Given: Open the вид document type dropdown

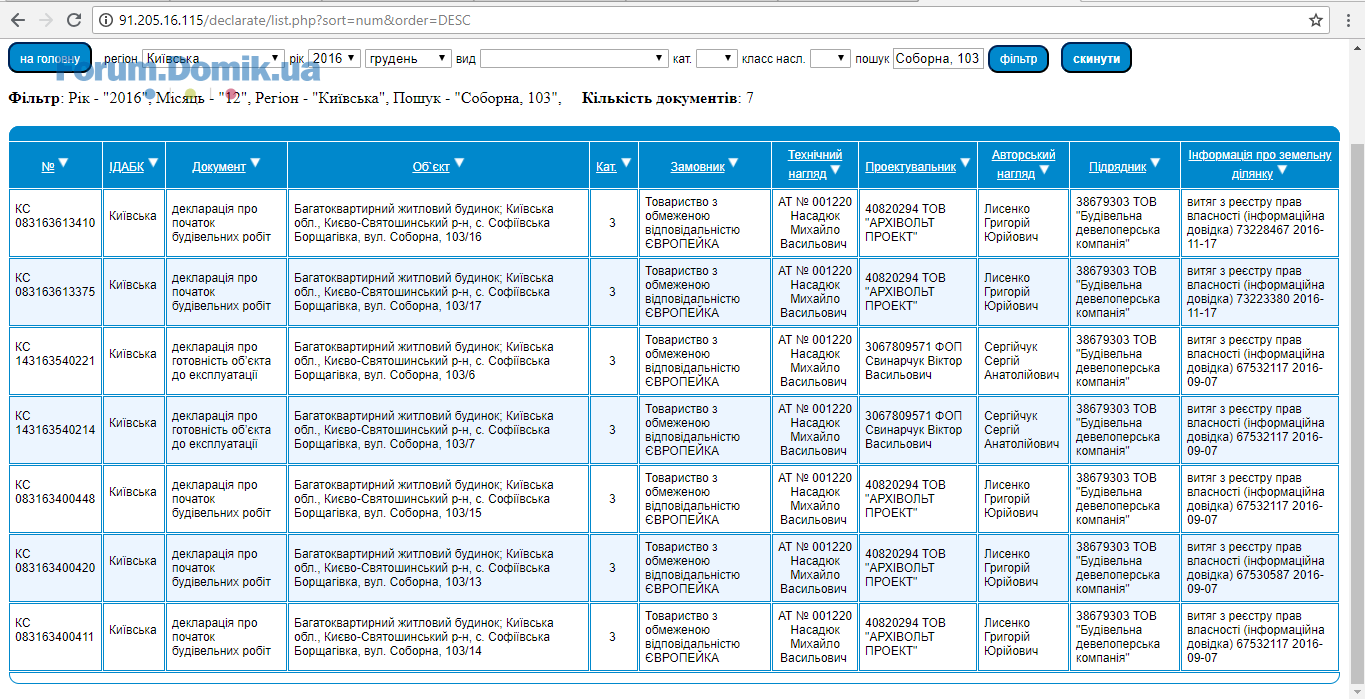Looking at the screenshot, I should [574, 59].
